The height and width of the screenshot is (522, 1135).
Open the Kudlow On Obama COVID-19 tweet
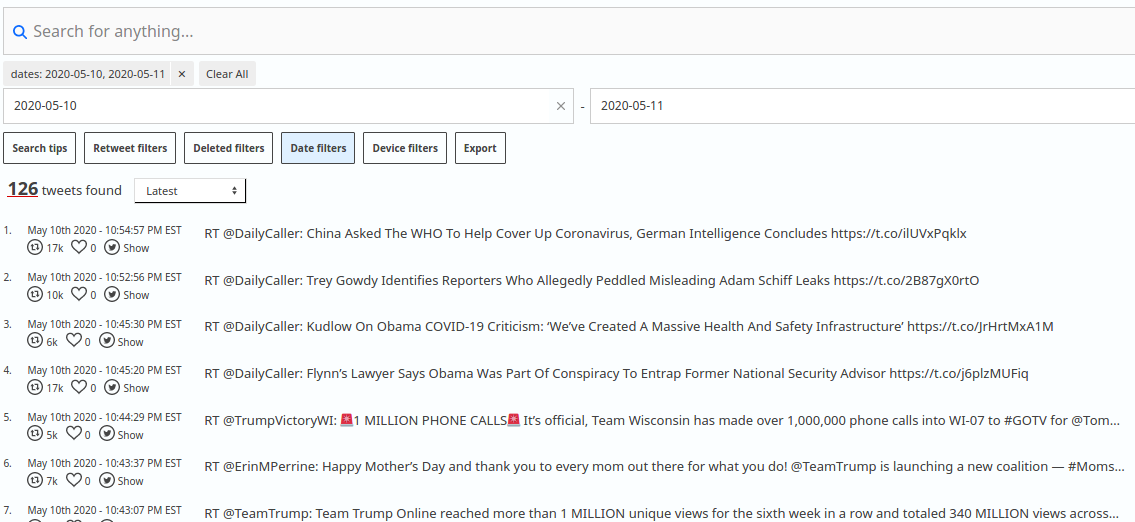point(629,327)
